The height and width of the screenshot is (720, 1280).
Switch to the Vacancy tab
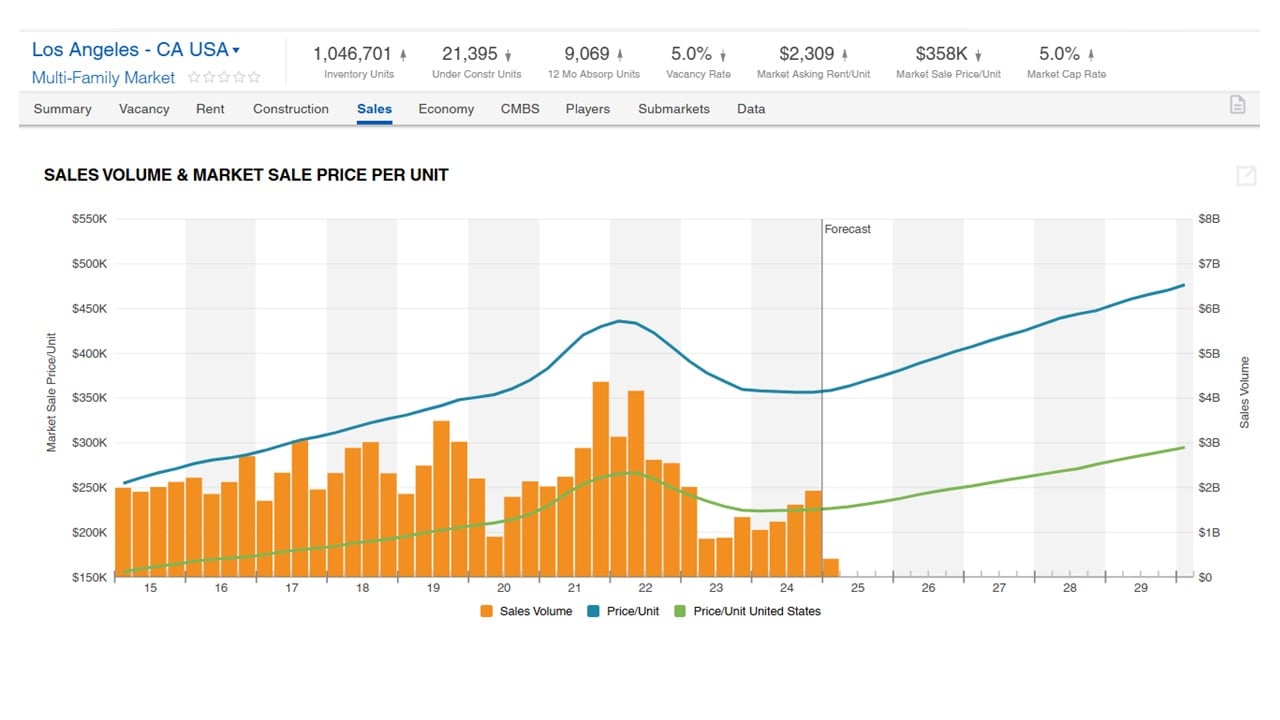144,109
